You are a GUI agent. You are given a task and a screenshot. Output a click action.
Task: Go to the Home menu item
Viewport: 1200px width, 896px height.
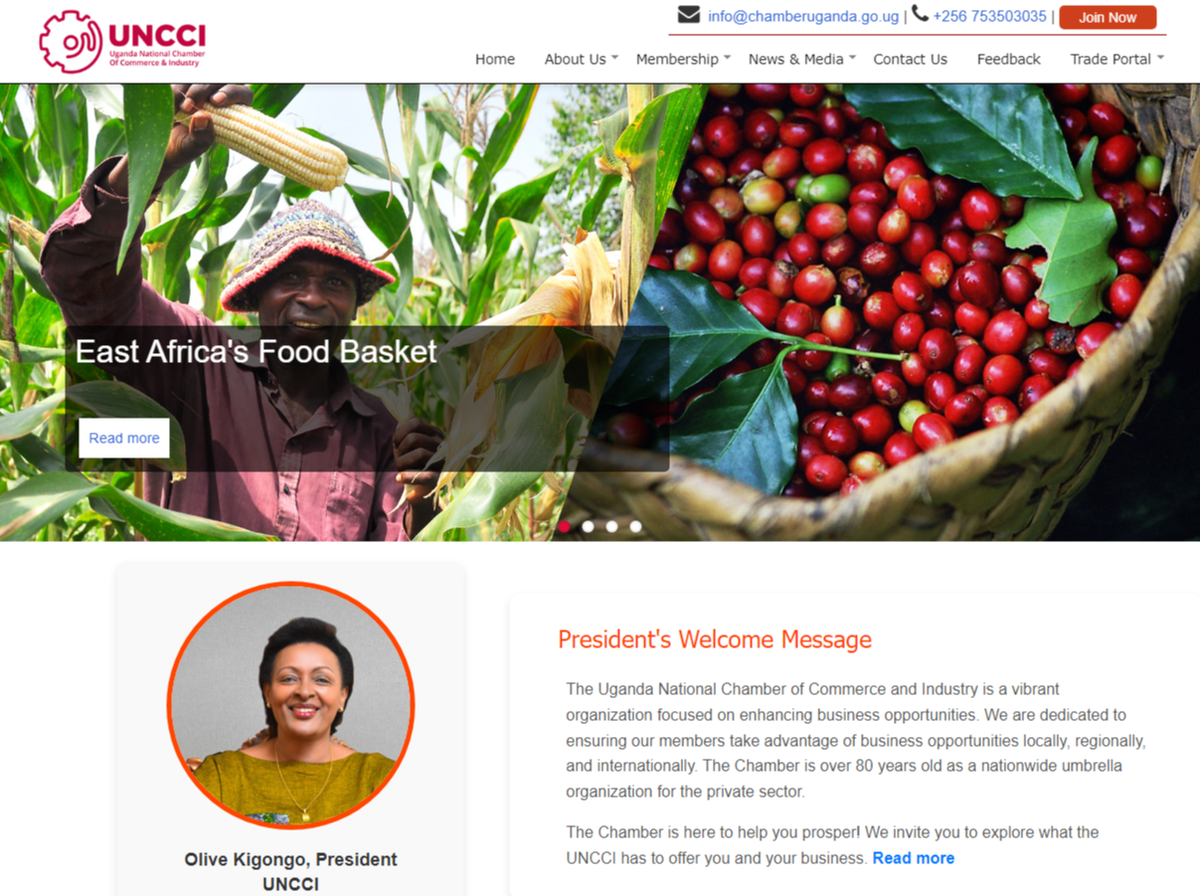pyautogui.click(x=495, y=59)
